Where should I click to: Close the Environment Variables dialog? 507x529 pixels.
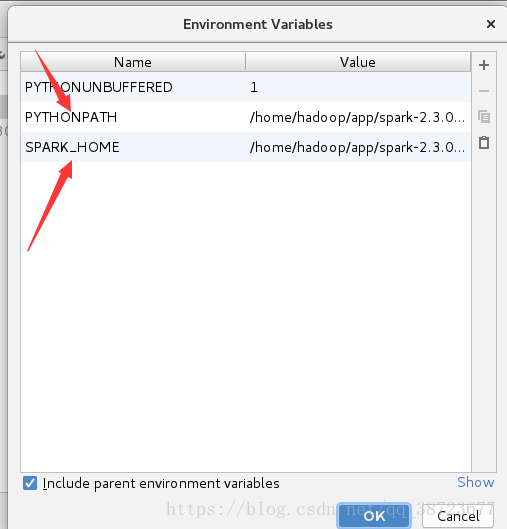tap(491, 24)
